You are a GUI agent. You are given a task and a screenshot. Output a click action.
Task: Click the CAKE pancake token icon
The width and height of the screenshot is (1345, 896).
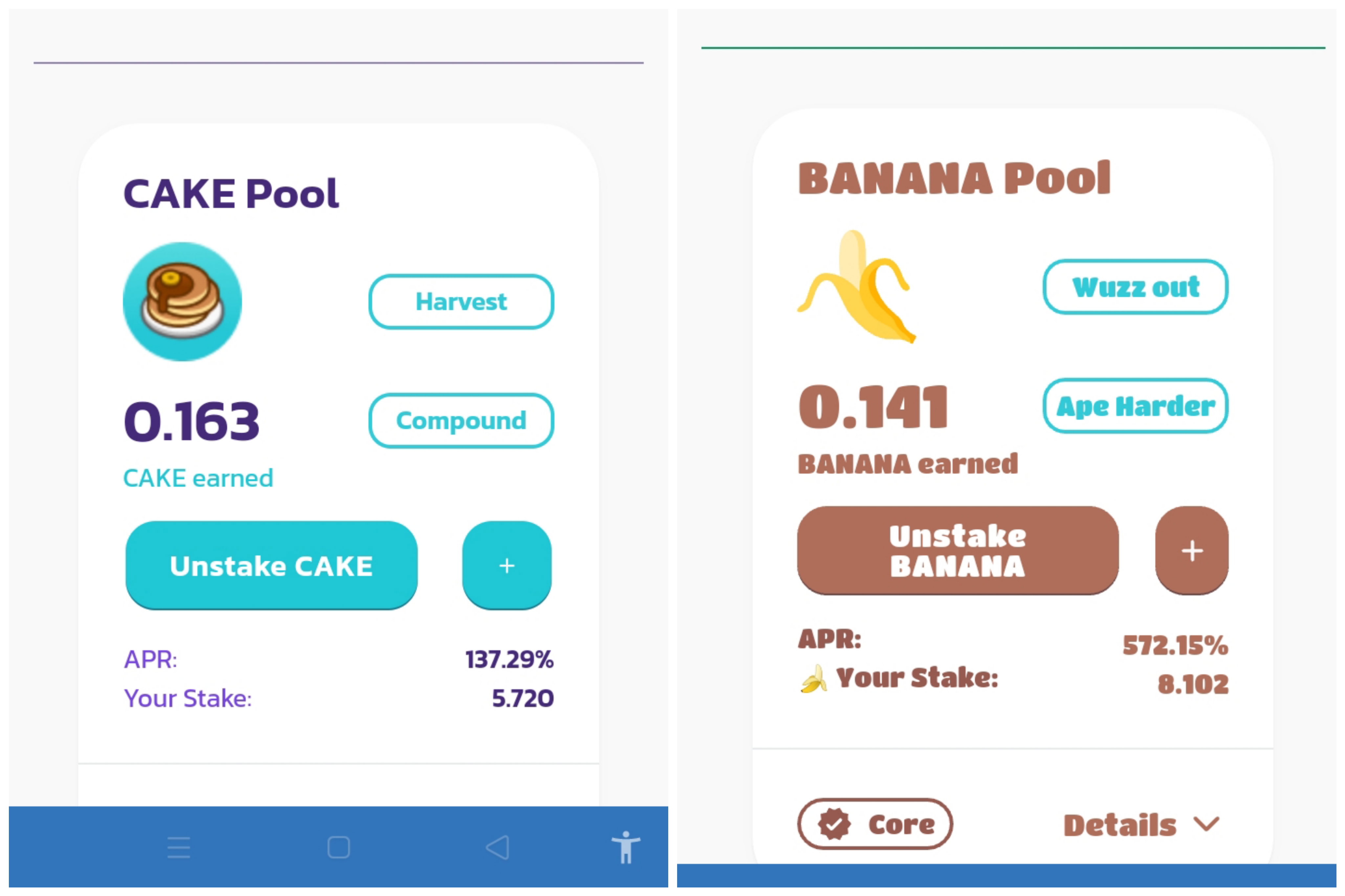click(182, 301)
